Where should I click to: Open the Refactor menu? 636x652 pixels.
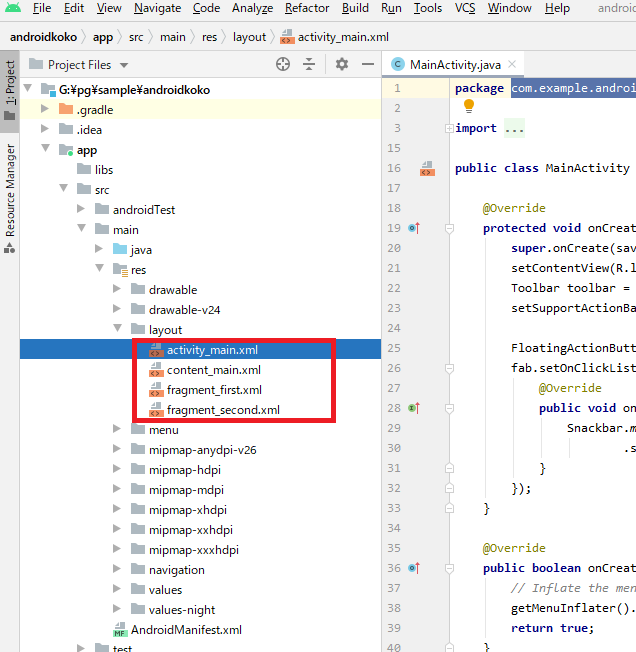[x=307, y=8]
